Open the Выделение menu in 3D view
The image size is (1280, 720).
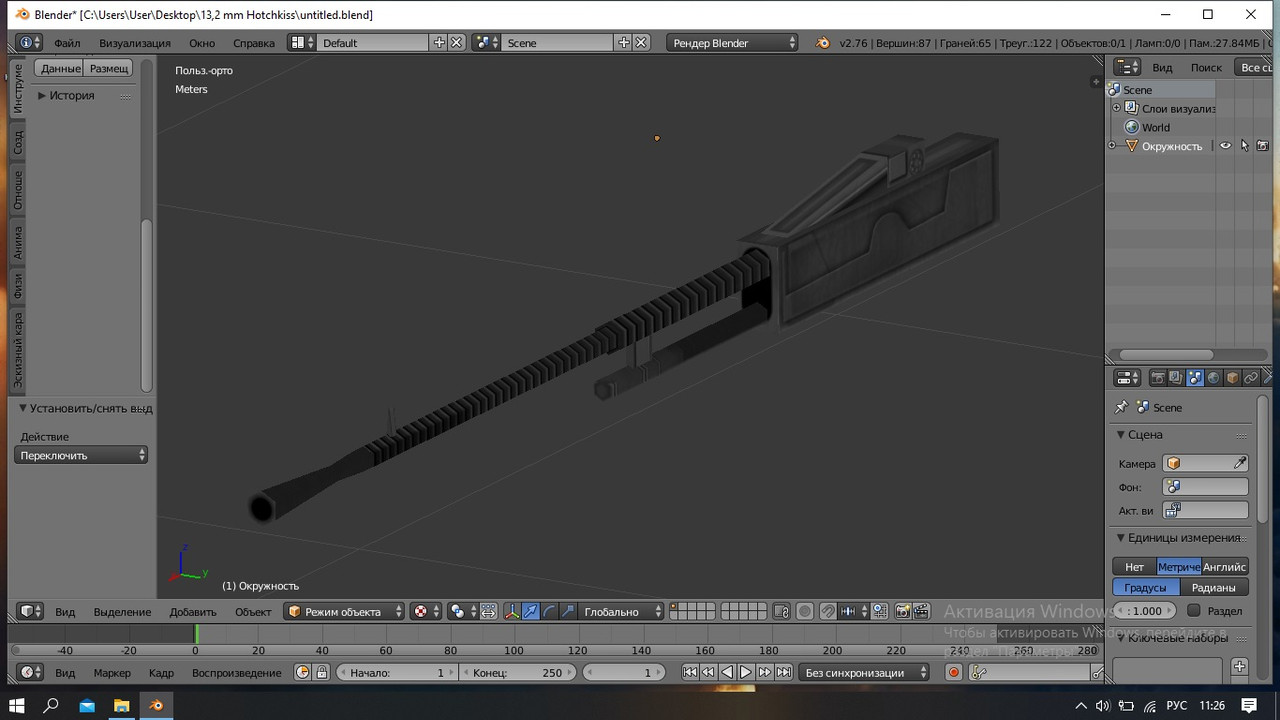click(122, 612)
